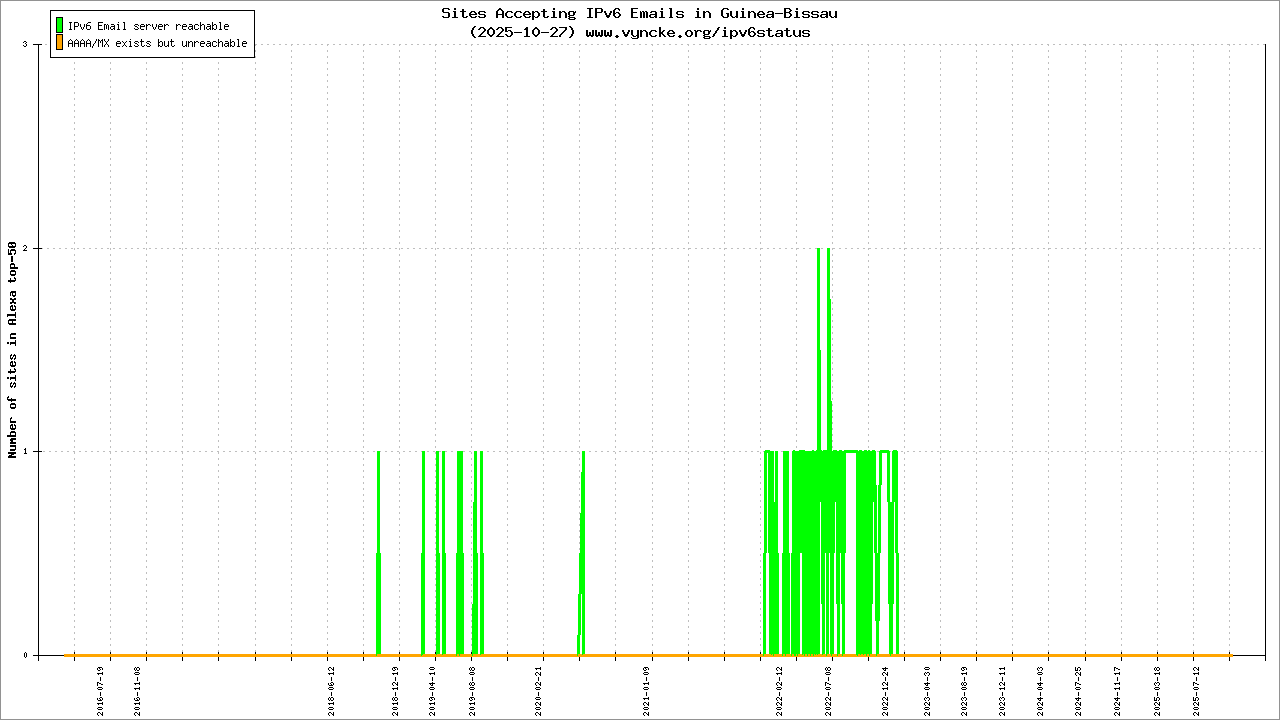1280x720 pixels.
Task: Select 'IPv6 Email server reachable' legend label
Action: (148, 26)
